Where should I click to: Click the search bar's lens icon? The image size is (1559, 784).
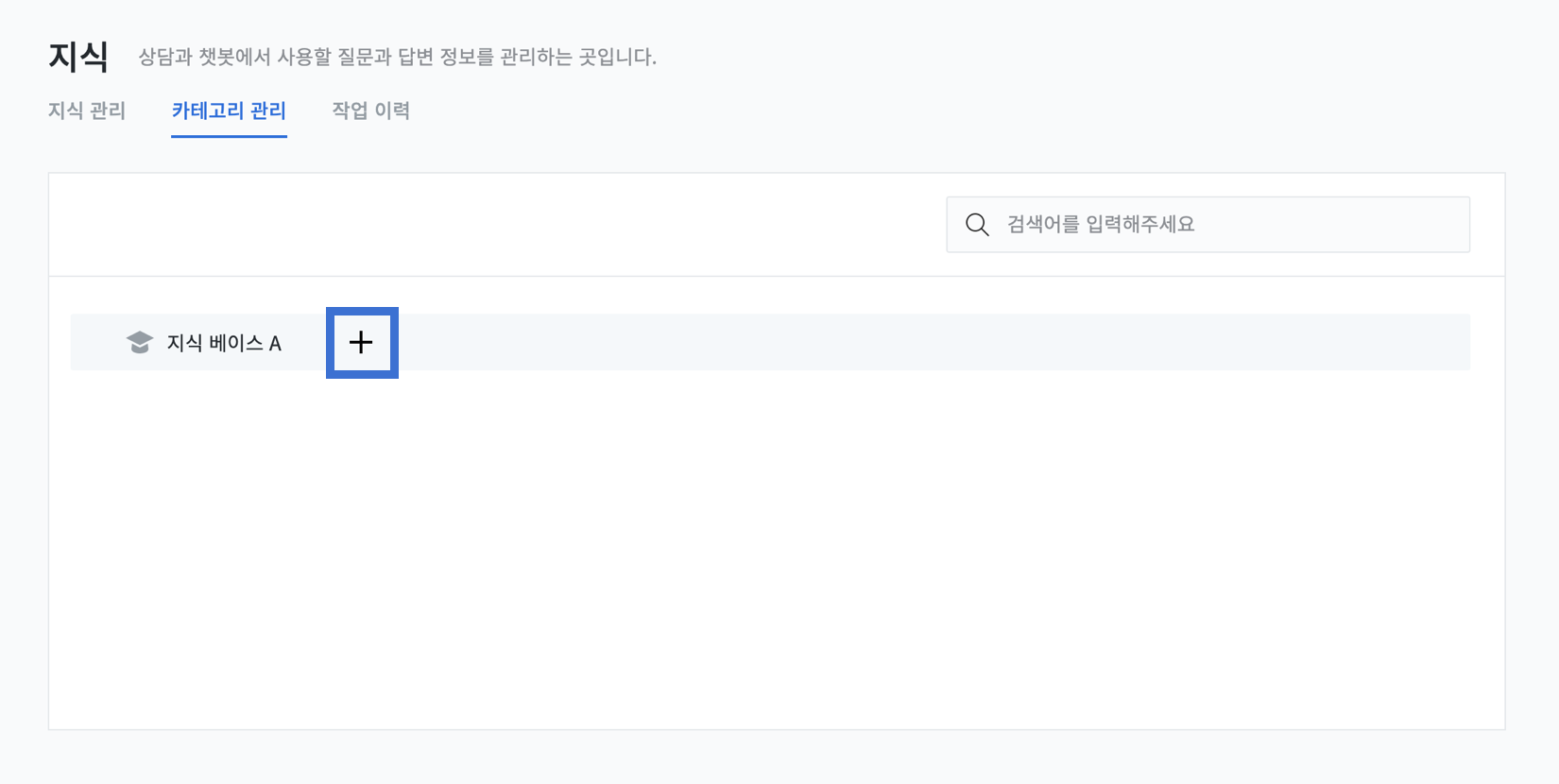tap(977, 225)
